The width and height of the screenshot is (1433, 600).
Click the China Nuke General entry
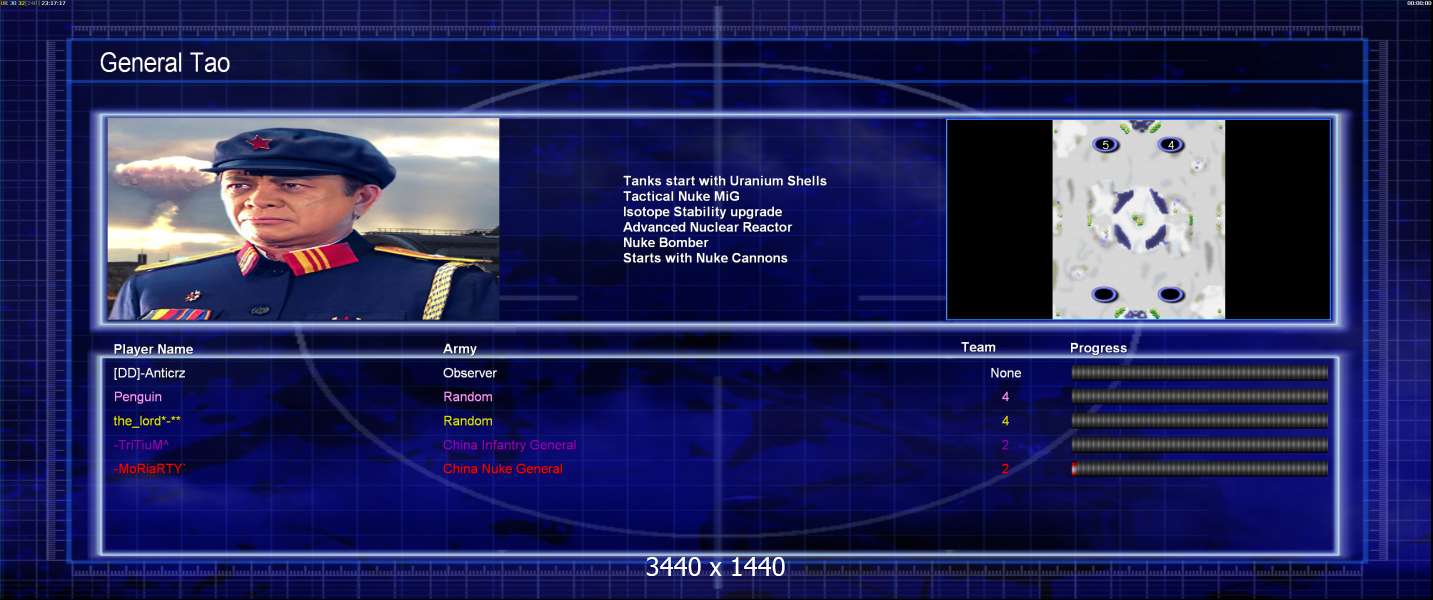503,469
